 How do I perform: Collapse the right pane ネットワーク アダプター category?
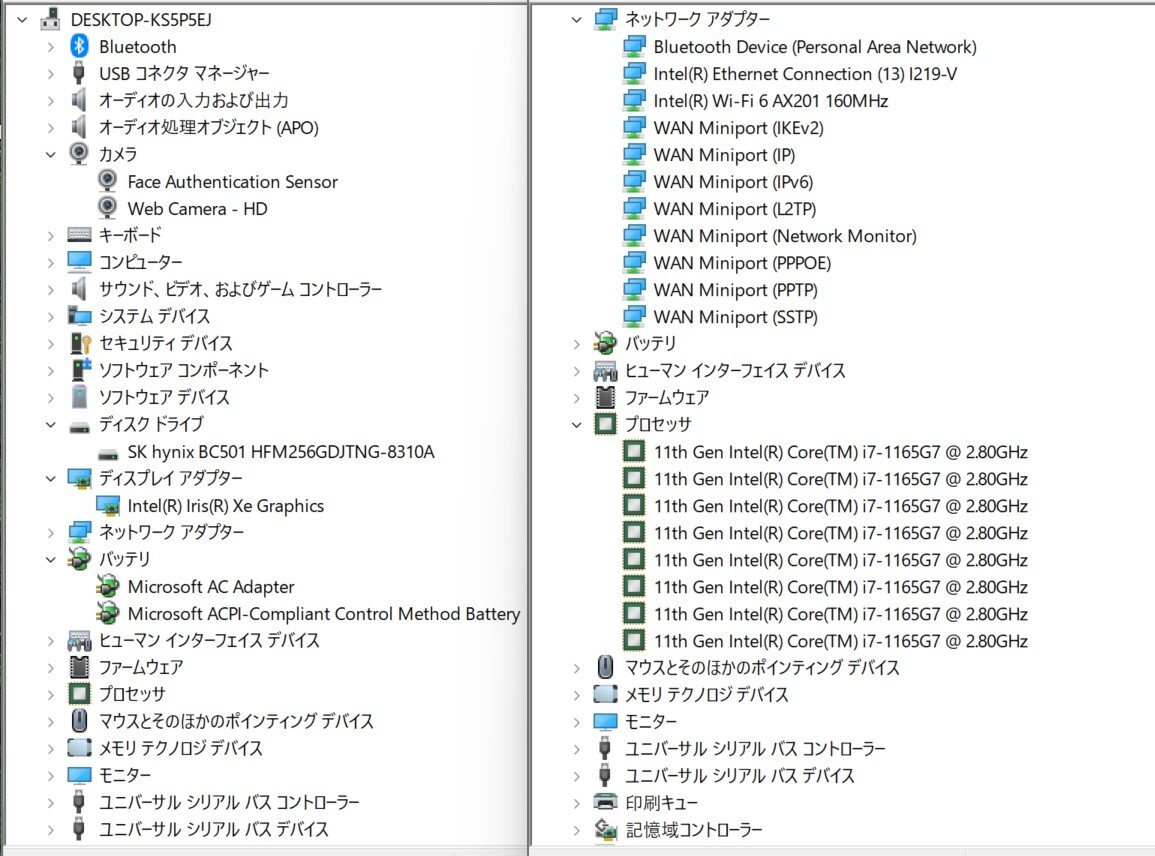click(x=576, y=20)
